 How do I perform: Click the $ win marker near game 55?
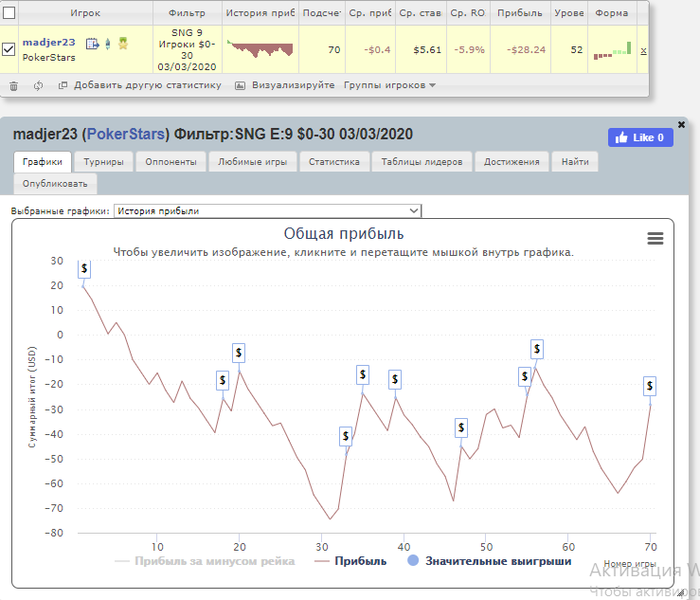tap(525, 377)
